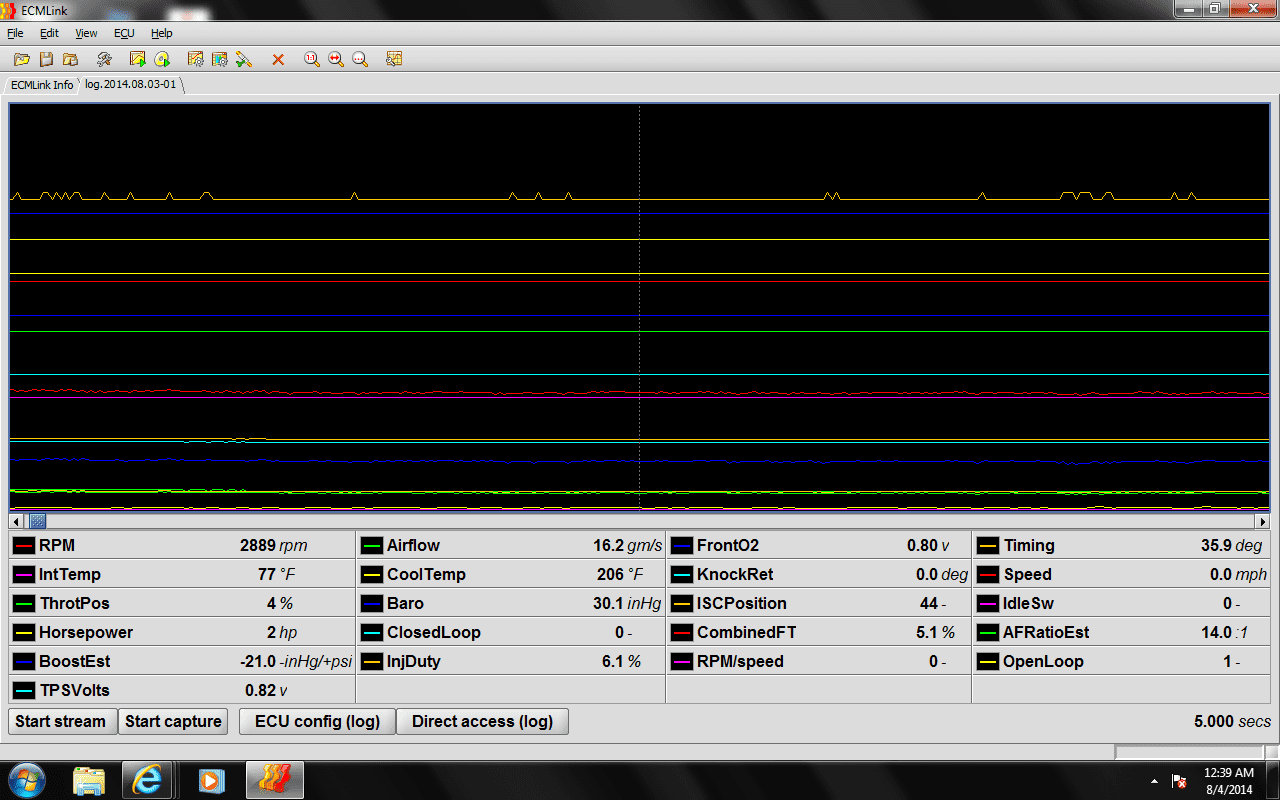Select the IdleSw legend entry
The image size is (1280, 800).
coord(1122,603)
